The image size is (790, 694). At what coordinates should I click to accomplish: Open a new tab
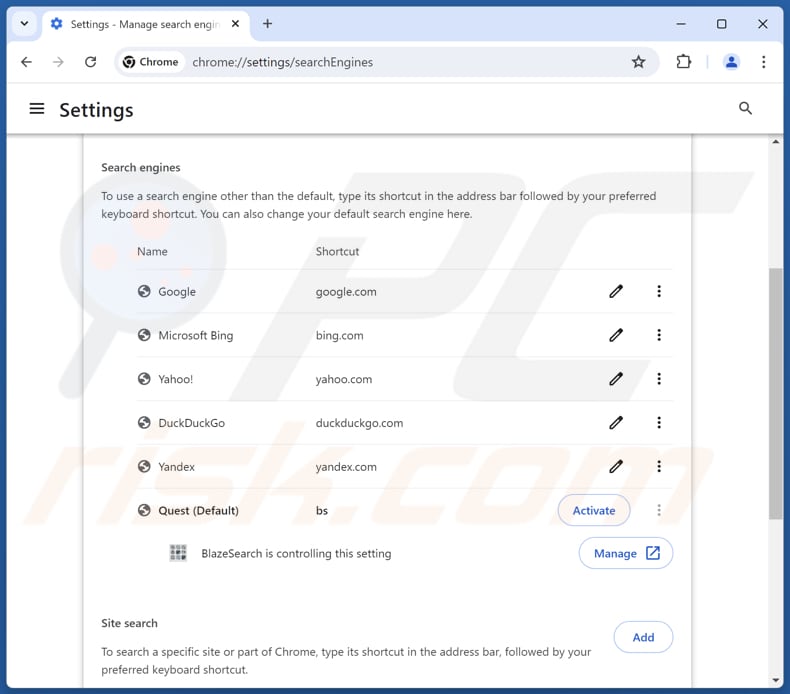tap(267, 24)
